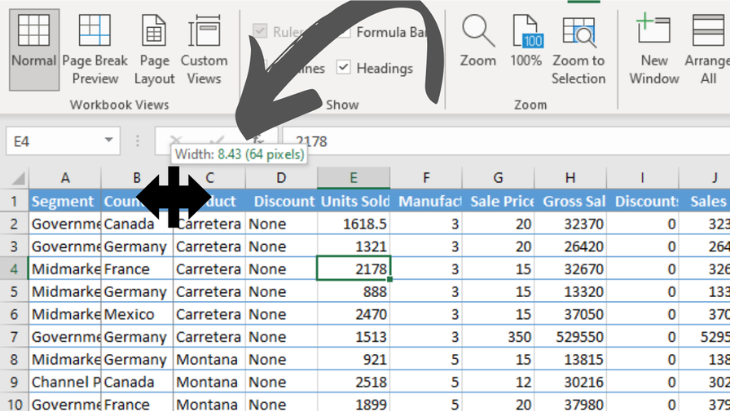730x411 pixels.
Task: Click the Gross Sales header cell
Action: click(x=570, y=201)
